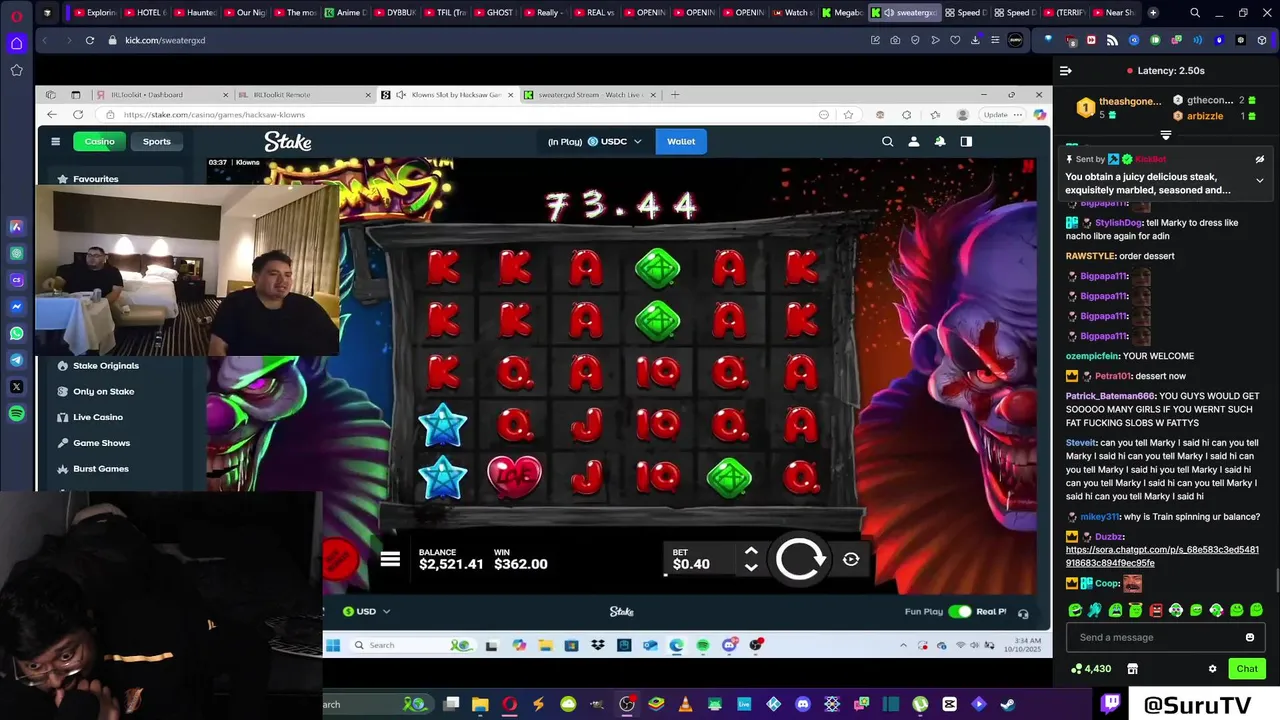Hide the pinned message
Viewport: 1280px width, 720px height.
[1259, 159]
